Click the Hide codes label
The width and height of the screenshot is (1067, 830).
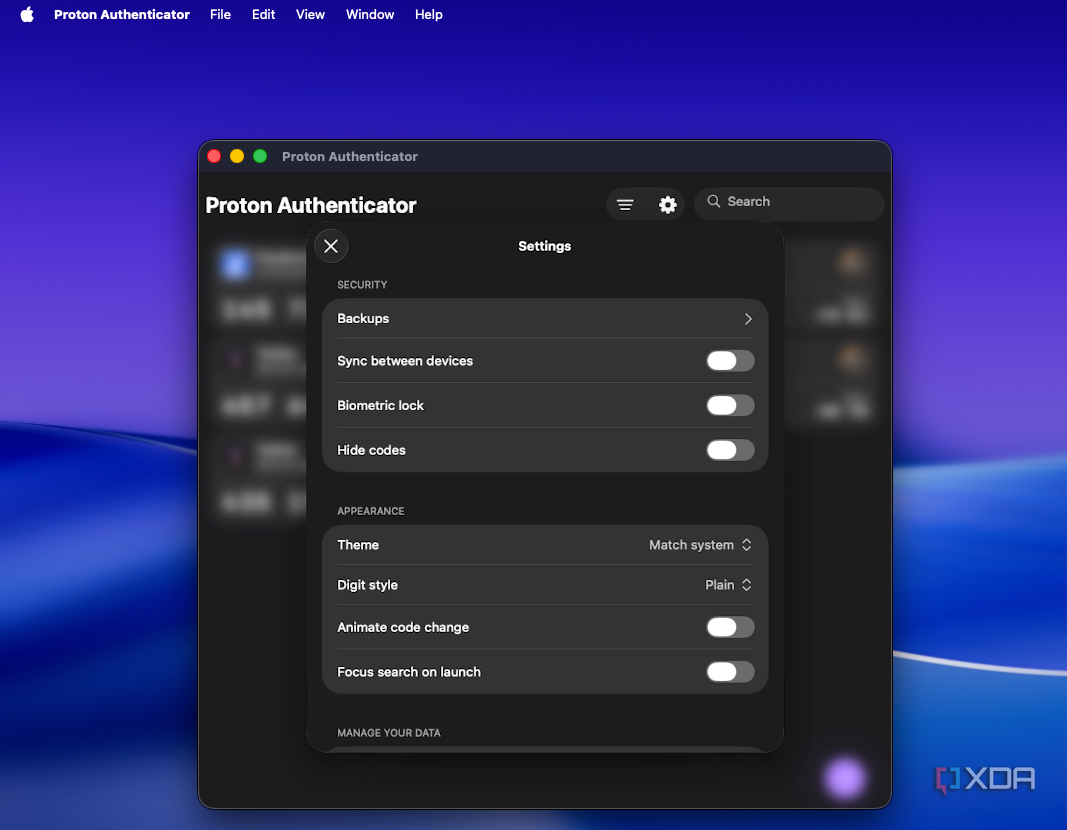pyautogui.click(x=372, y=450)
